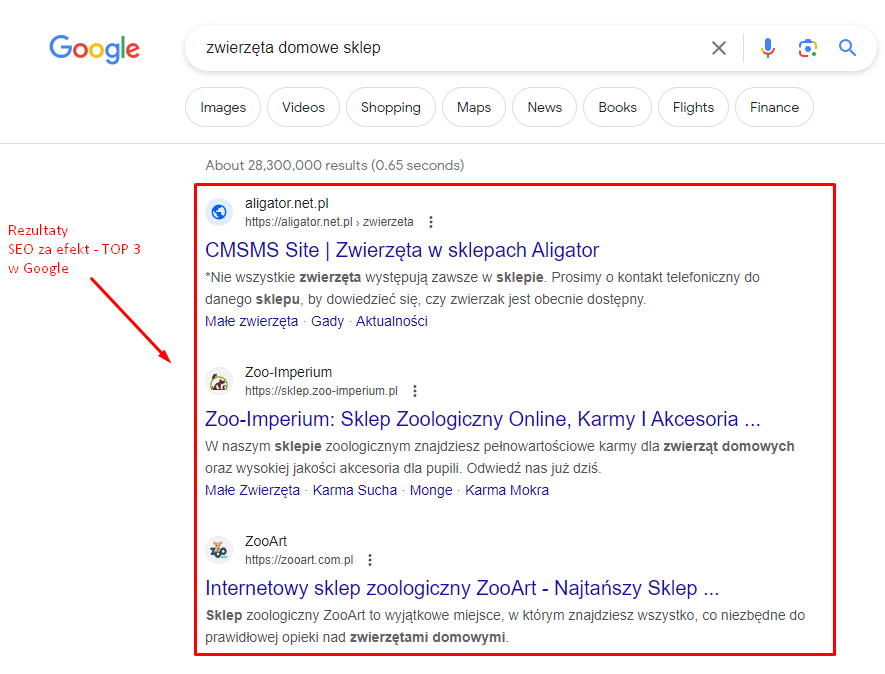Click the Zoo-Imperium favicon
The width and height of the screenshot is (885, 674).
coord(219,382)
